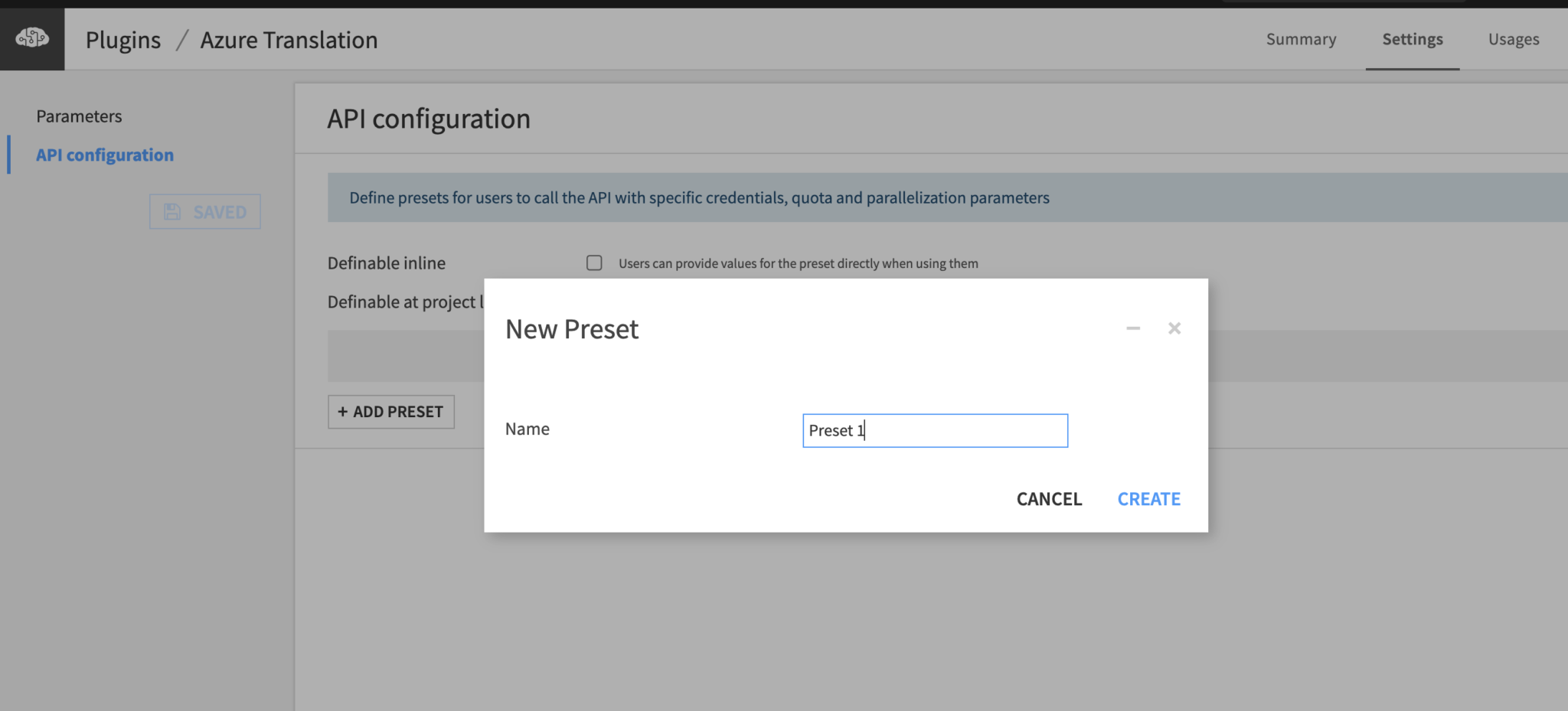This screenshot has width=1568, height=711.
Task: Minimize the New Preset dialog
Action: click(x=1132, y=328)
